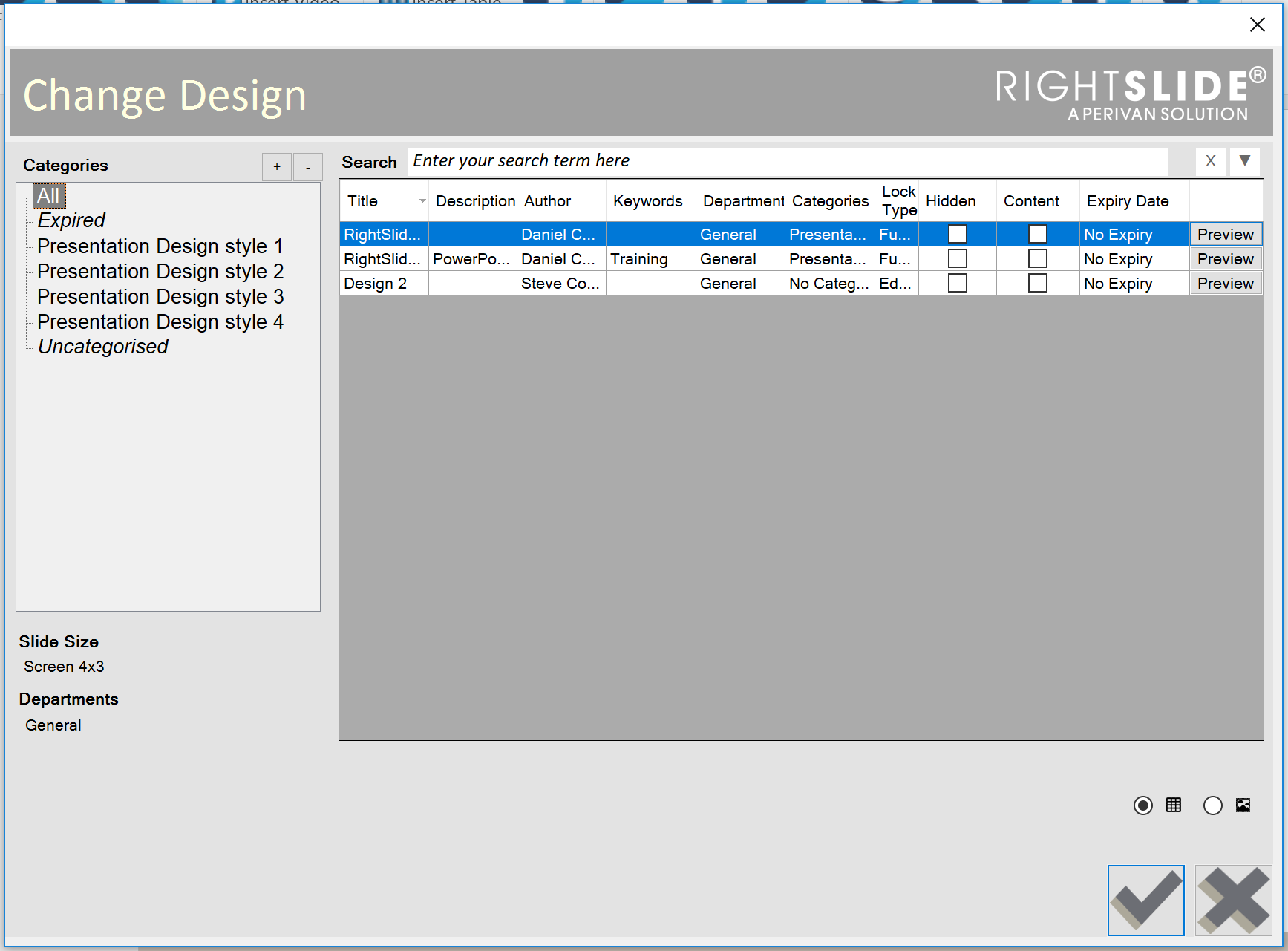Viewport: 1288px width, 951px height.
Task: Clear the search with X button
Action: click(1210, 161)
